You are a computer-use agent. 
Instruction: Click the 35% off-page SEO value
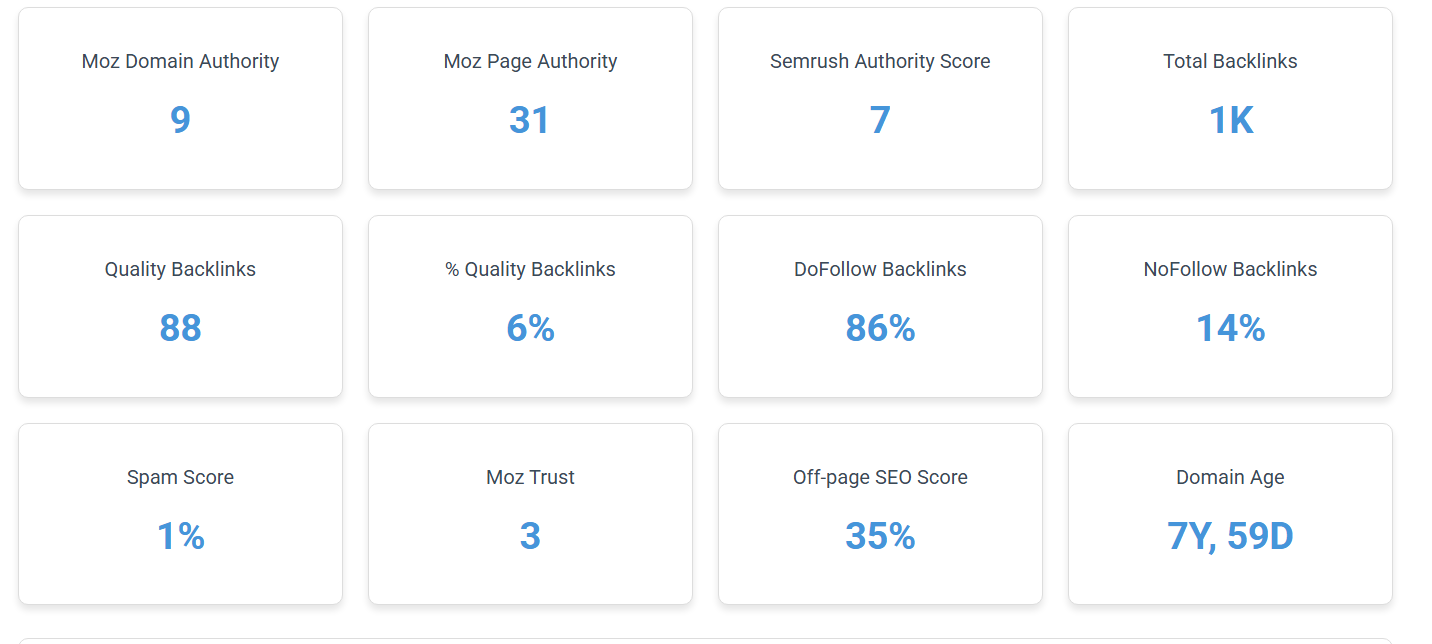pos(880,536)
